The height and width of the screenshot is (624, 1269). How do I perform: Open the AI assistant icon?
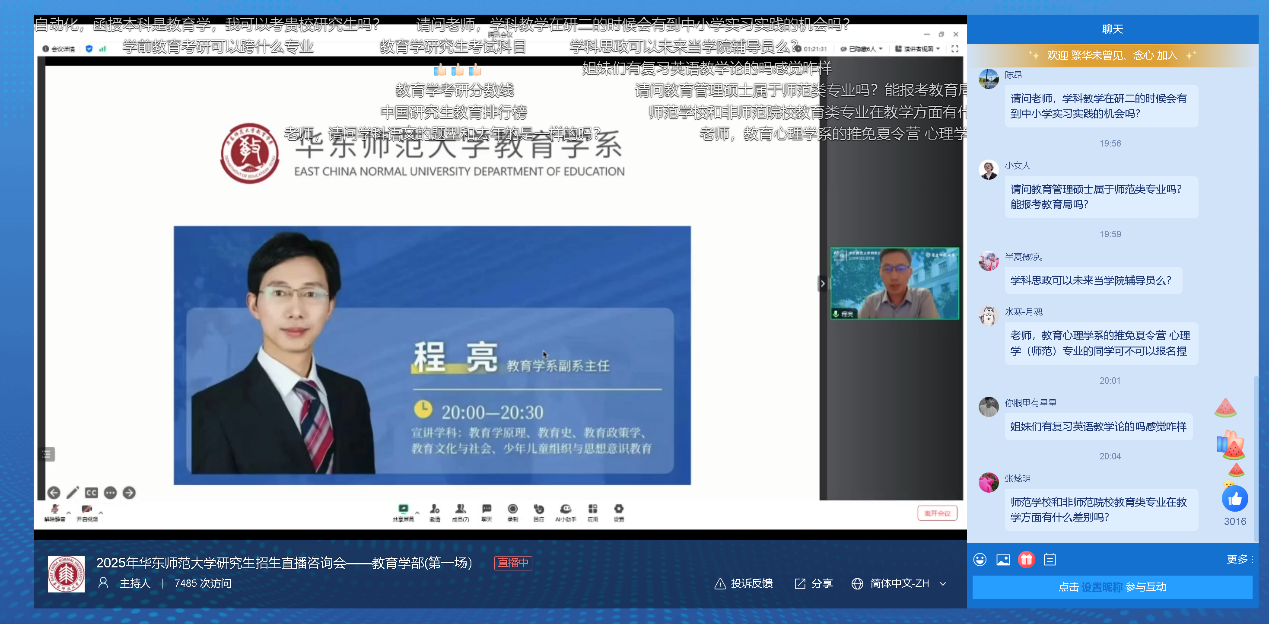coord(565,509)
